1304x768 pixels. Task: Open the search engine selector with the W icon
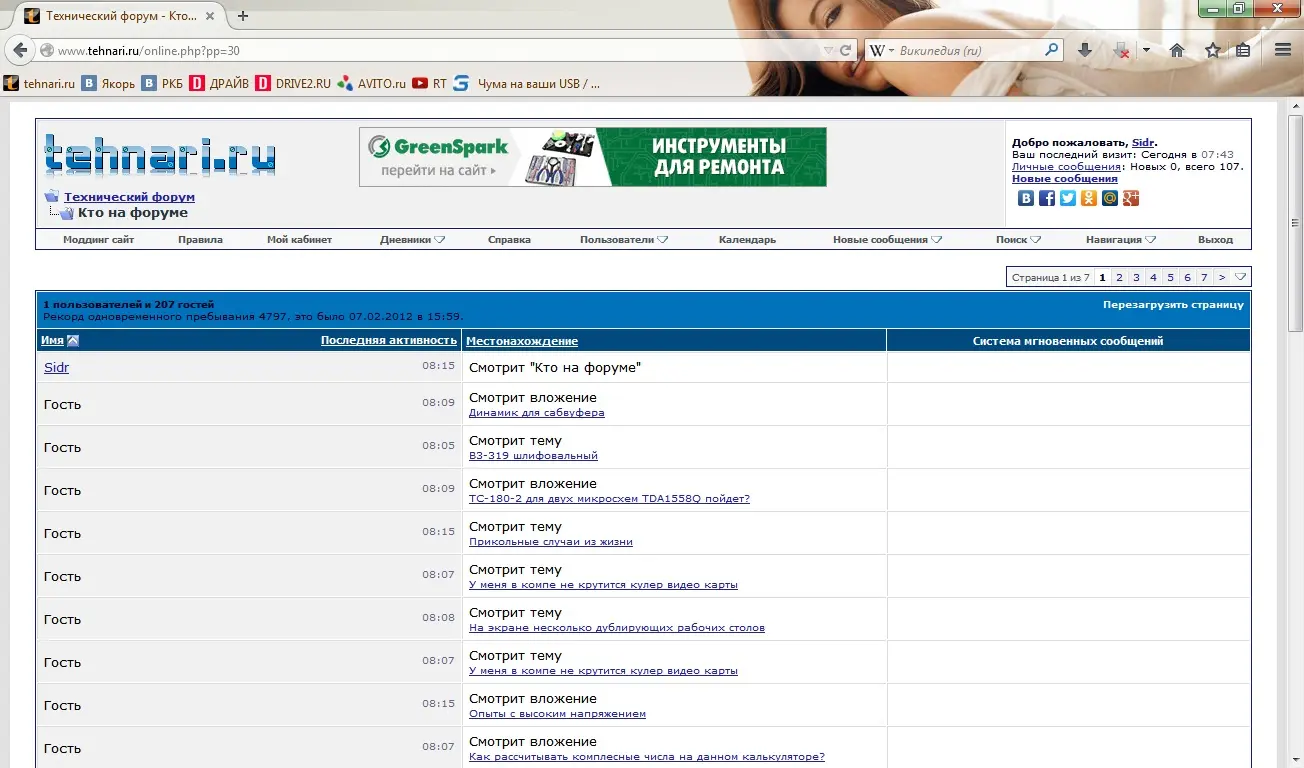[880, 50]
